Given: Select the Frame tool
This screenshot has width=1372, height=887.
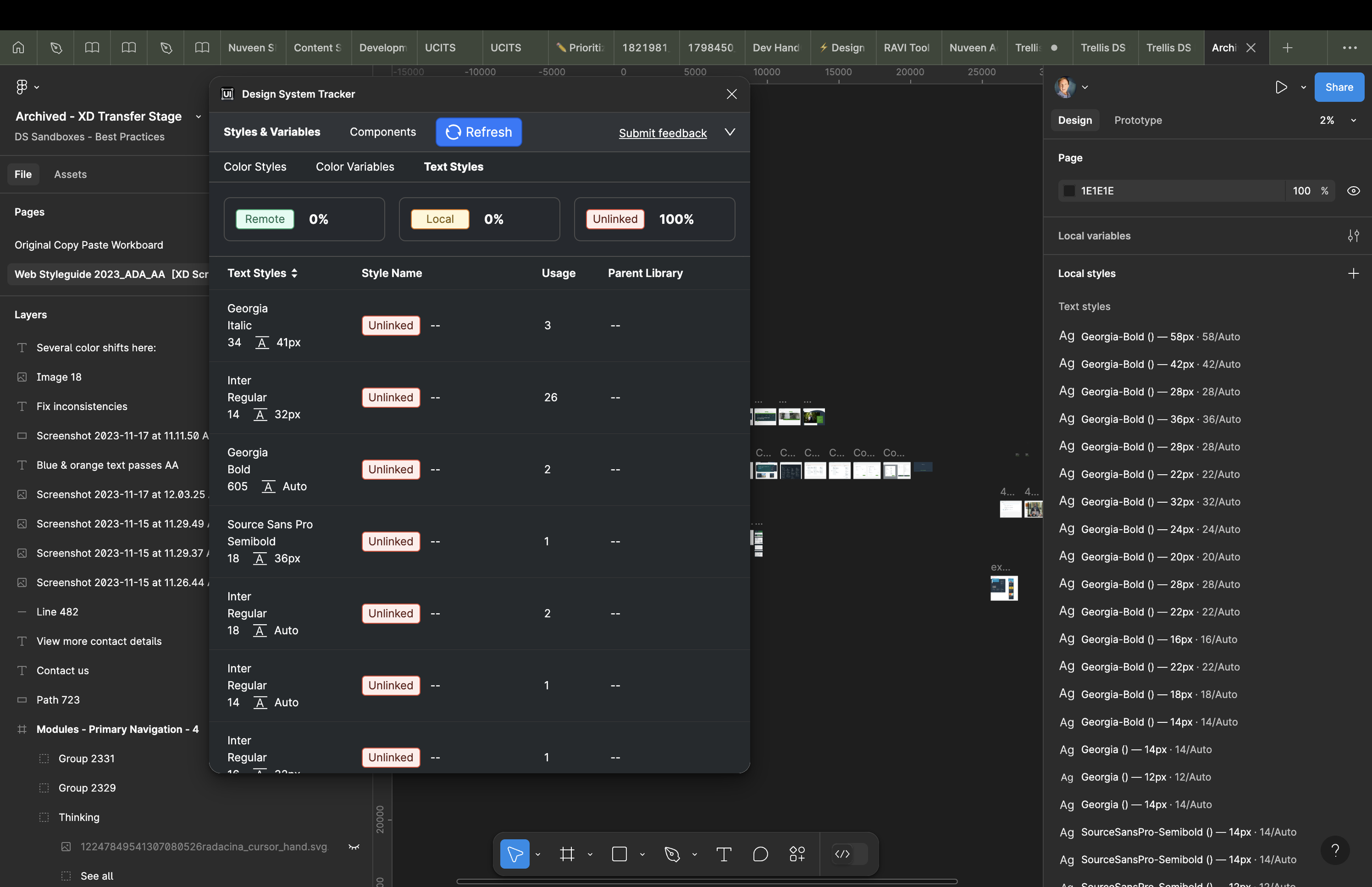Looking at the screenshot, I should coord(567,854).
